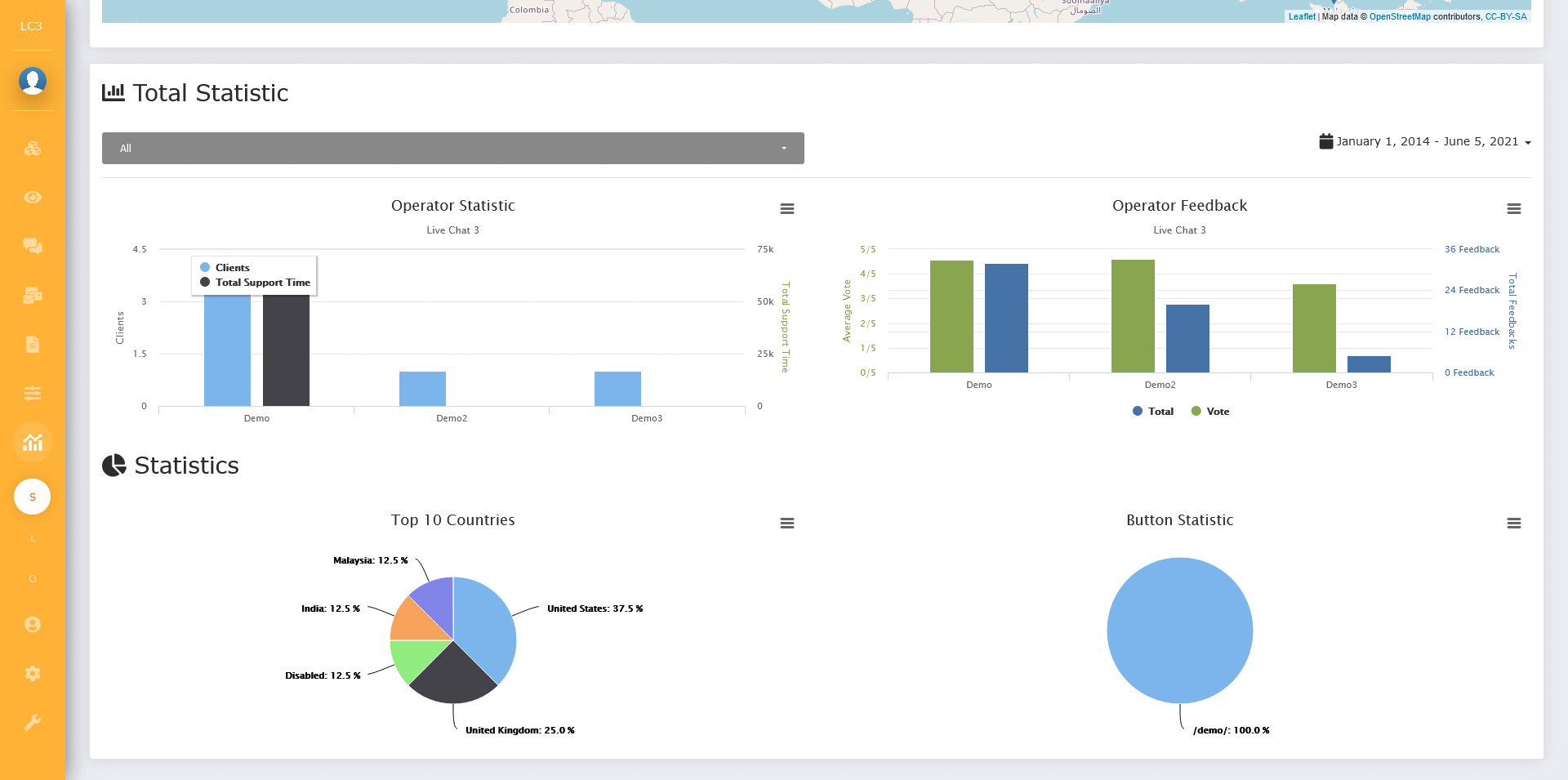1568x780 pixels.
Task: Open the date range picker dropdown
Action: click(x=1425, y=141)
